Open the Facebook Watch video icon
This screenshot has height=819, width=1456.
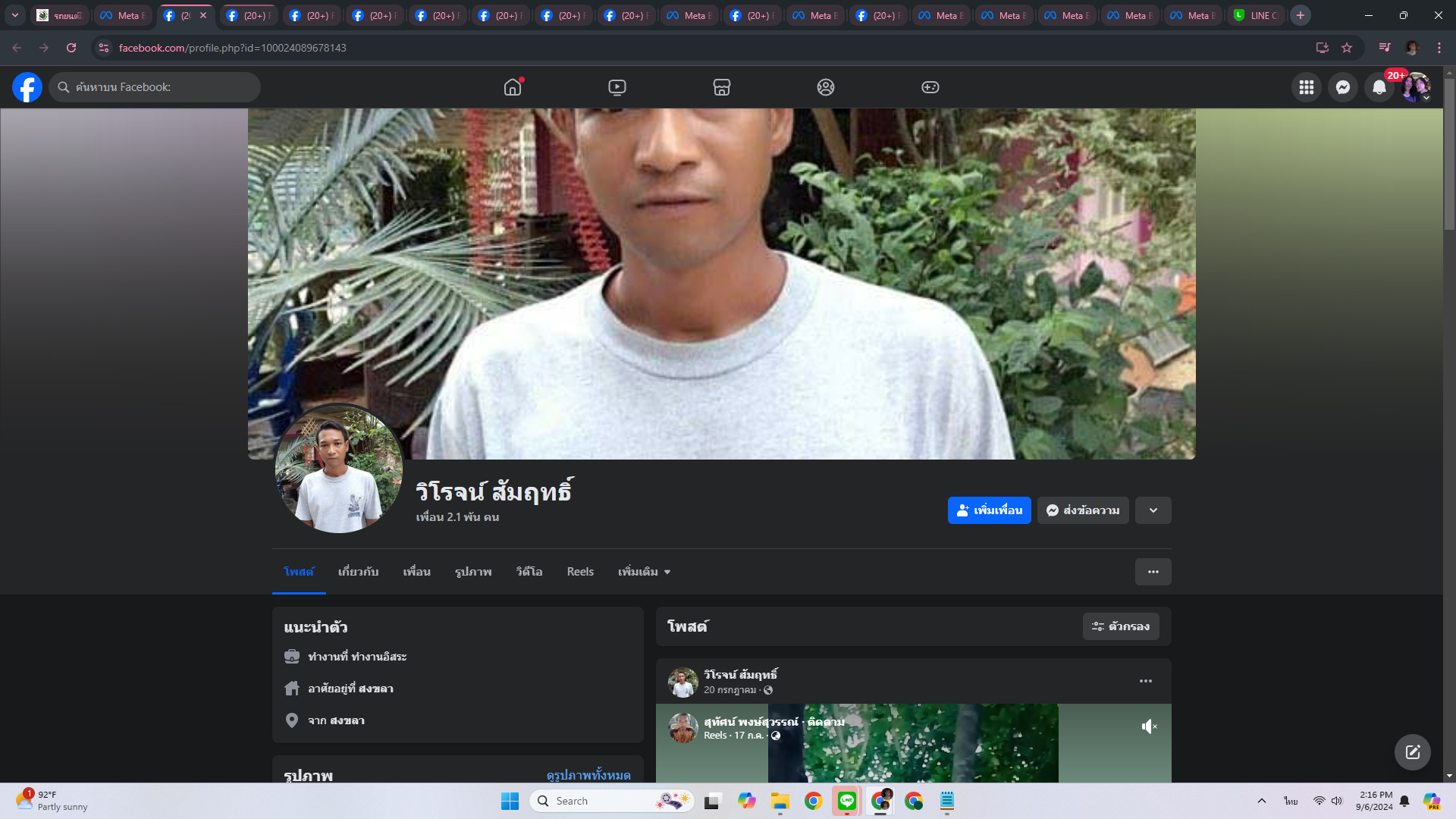pos(617,87)
